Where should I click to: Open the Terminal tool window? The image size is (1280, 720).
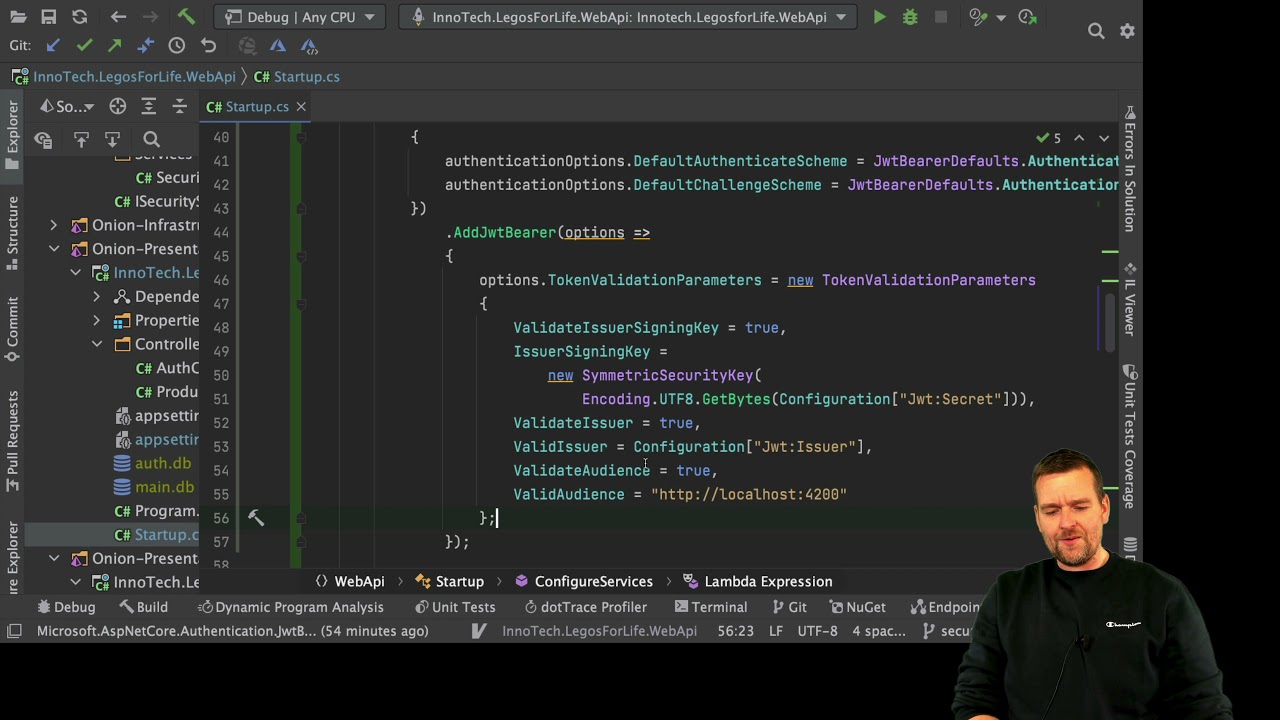point(711,607)
